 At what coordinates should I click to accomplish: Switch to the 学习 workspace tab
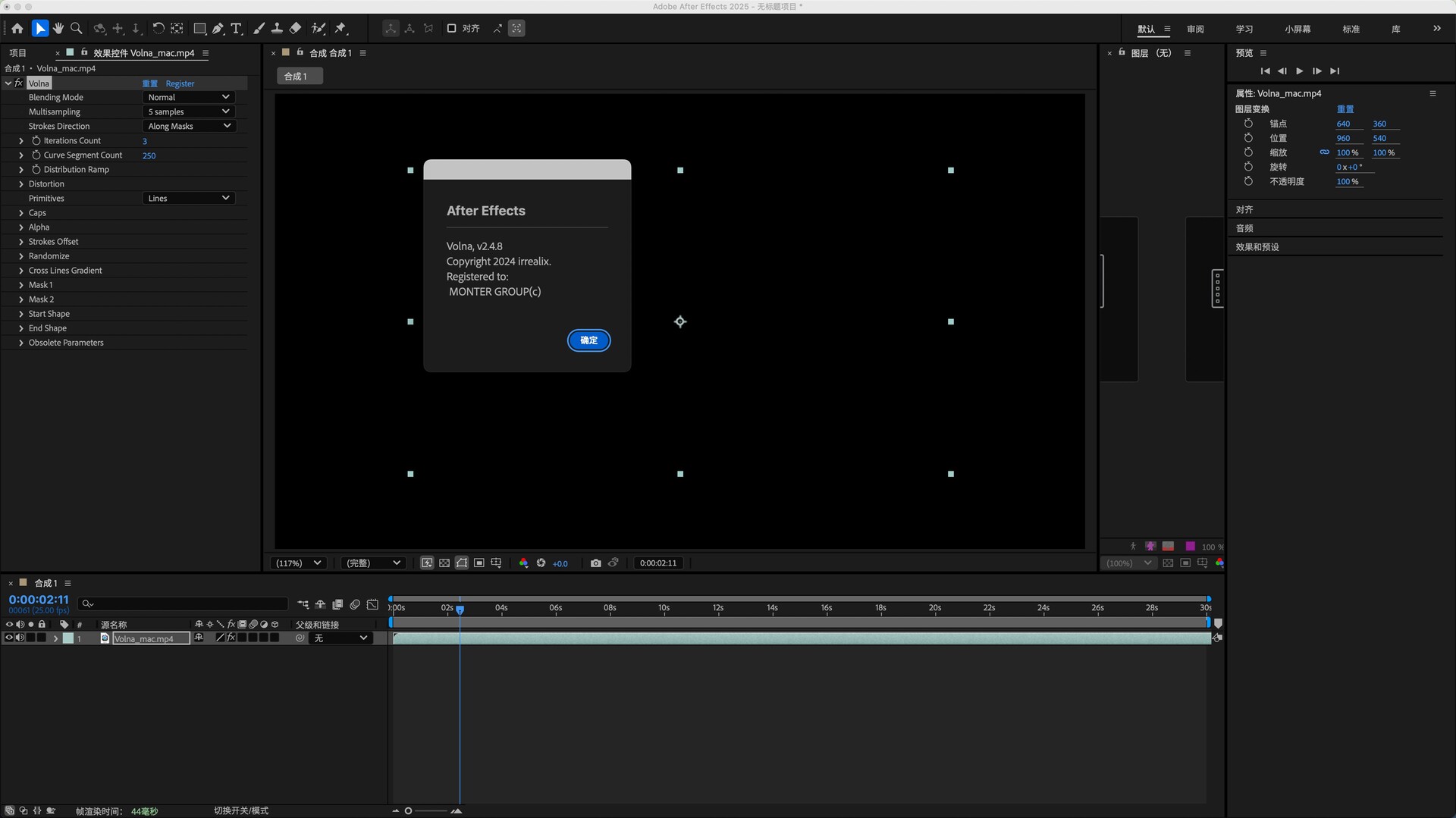coord(1244,29)
